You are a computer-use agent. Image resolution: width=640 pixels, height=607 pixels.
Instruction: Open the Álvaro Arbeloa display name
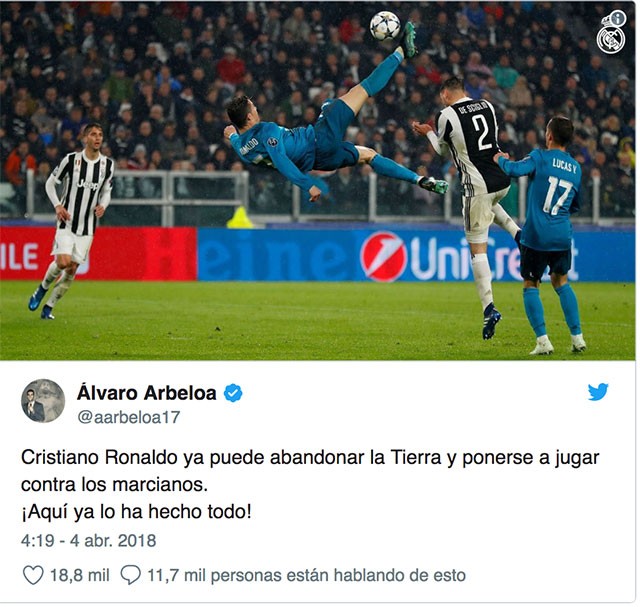point(147,393)
